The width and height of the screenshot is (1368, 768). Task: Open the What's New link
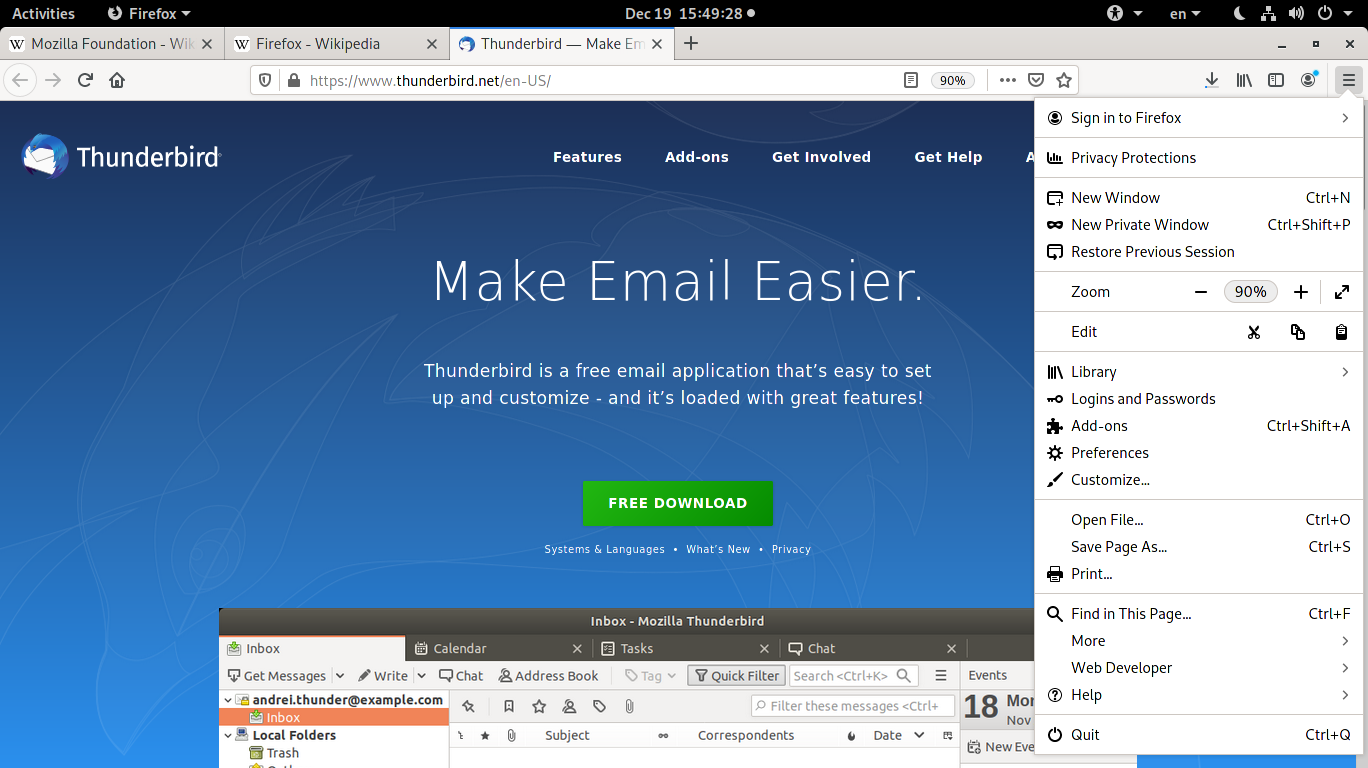718,549
